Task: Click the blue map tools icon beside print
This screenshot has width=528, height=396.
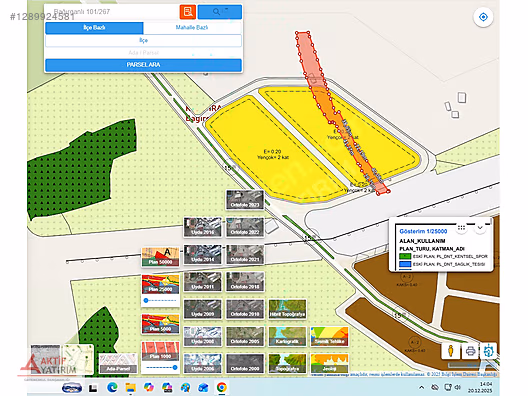Action: [489, 351]
